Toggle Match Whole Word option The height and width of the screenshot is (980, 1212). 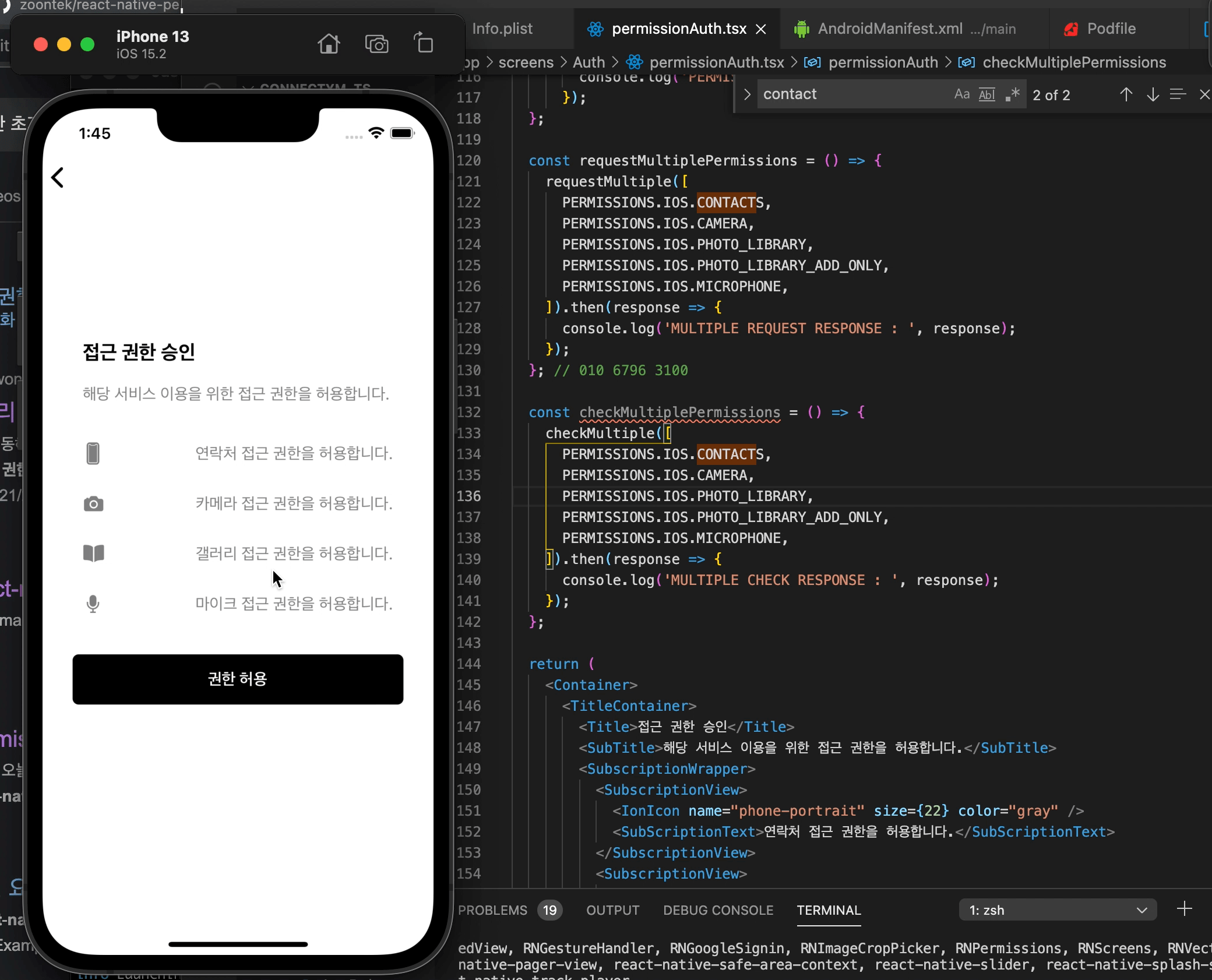coord(986,94)
